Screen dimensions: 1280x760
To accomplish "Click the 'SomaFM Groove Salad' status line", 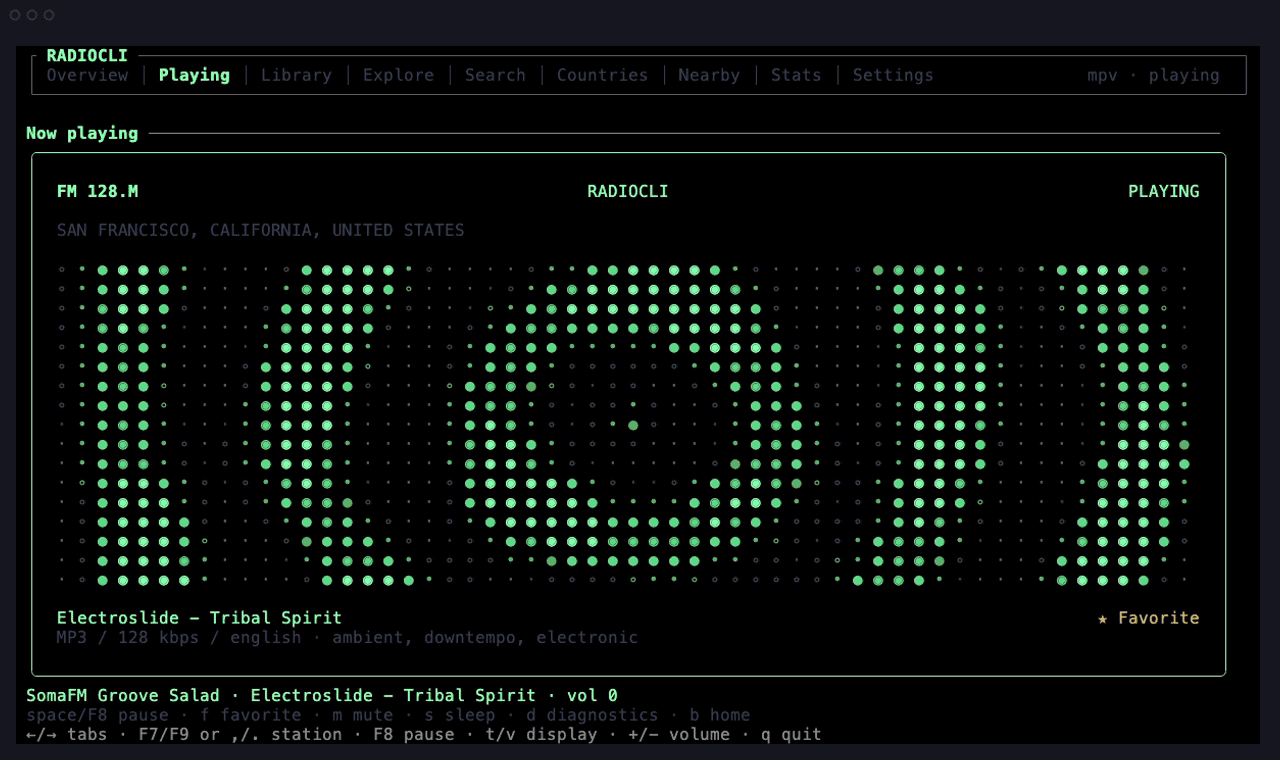I will coord(322,695).
